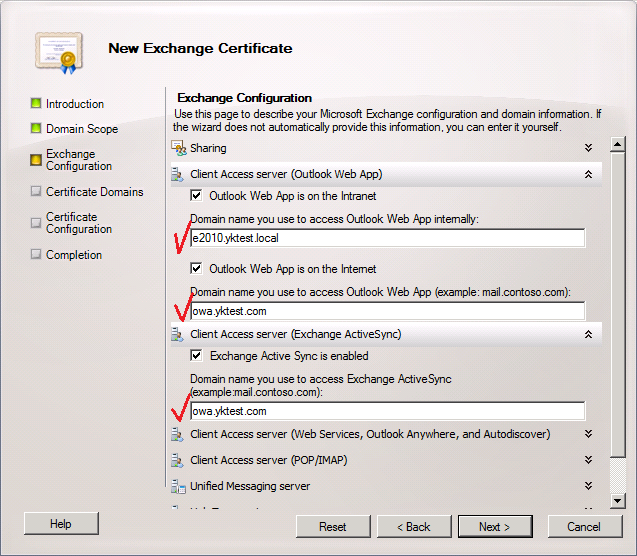Screen dimensions: 637x556
Task: Toggle Outlook Web App is on the Internet
Action: click(197, 269)
